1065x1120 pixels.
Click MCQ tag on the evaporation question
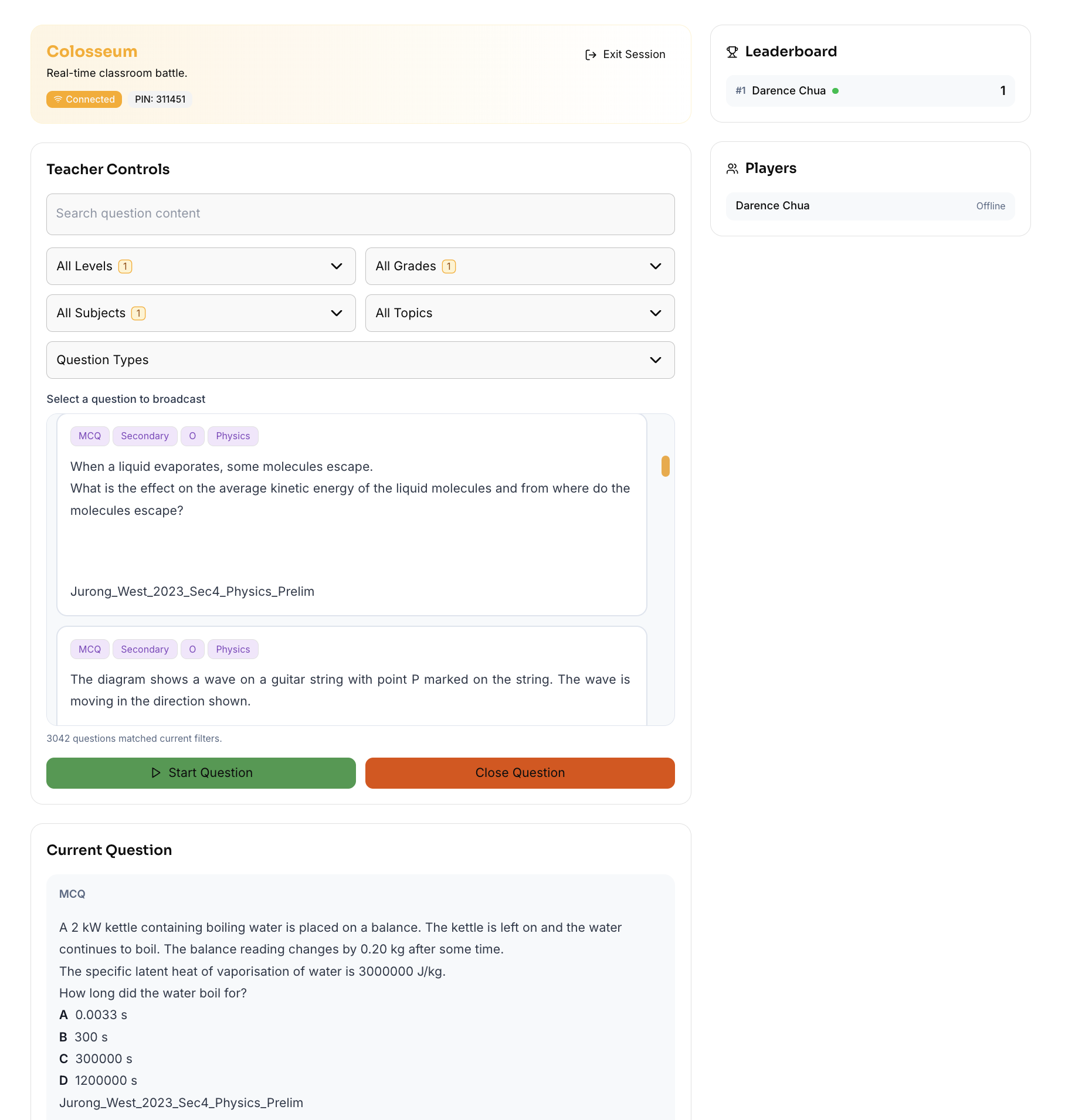coord(90,436)
